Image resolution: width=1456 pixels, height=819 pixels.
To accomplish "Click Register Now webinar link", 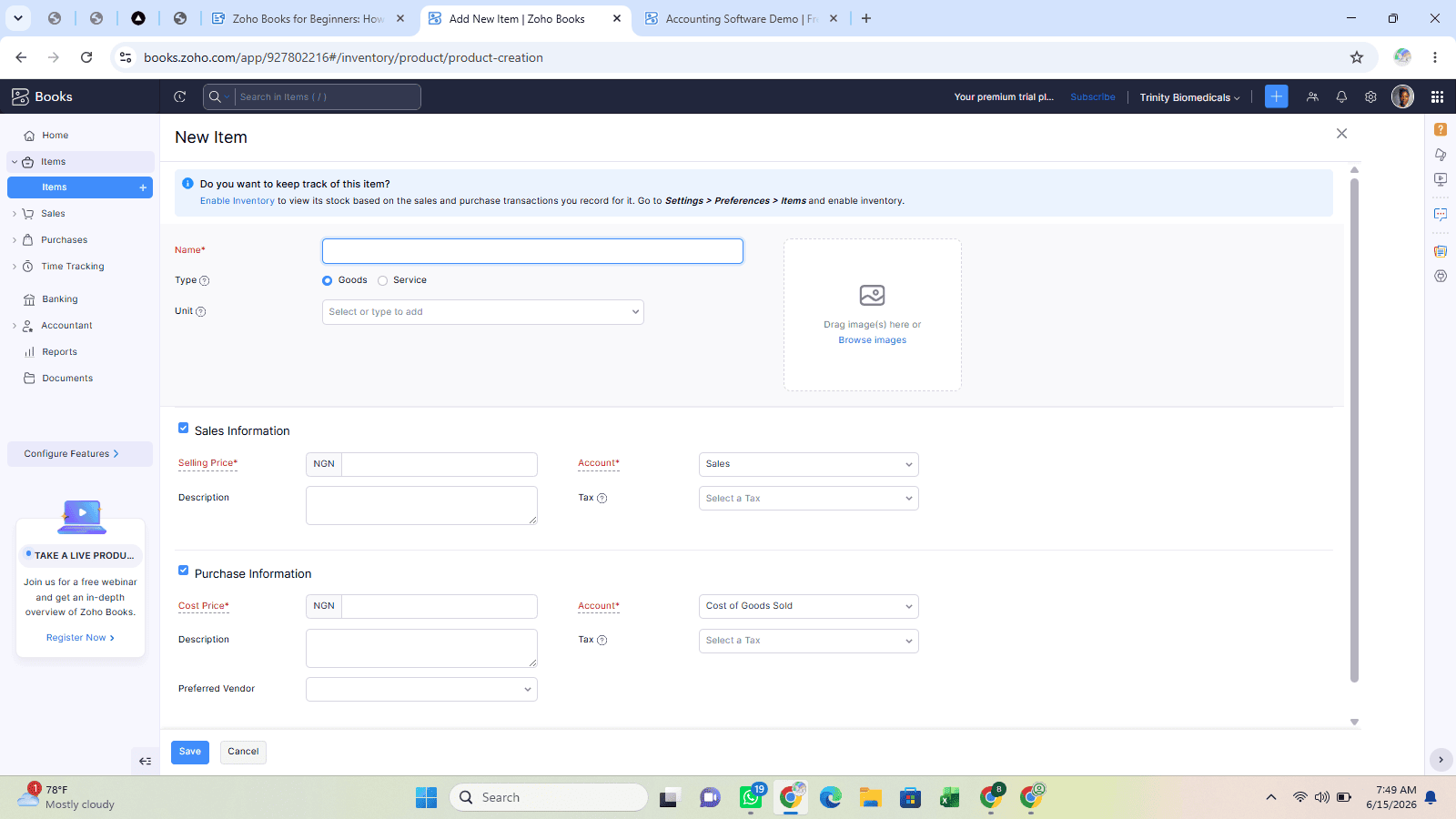I will [80, 638].
